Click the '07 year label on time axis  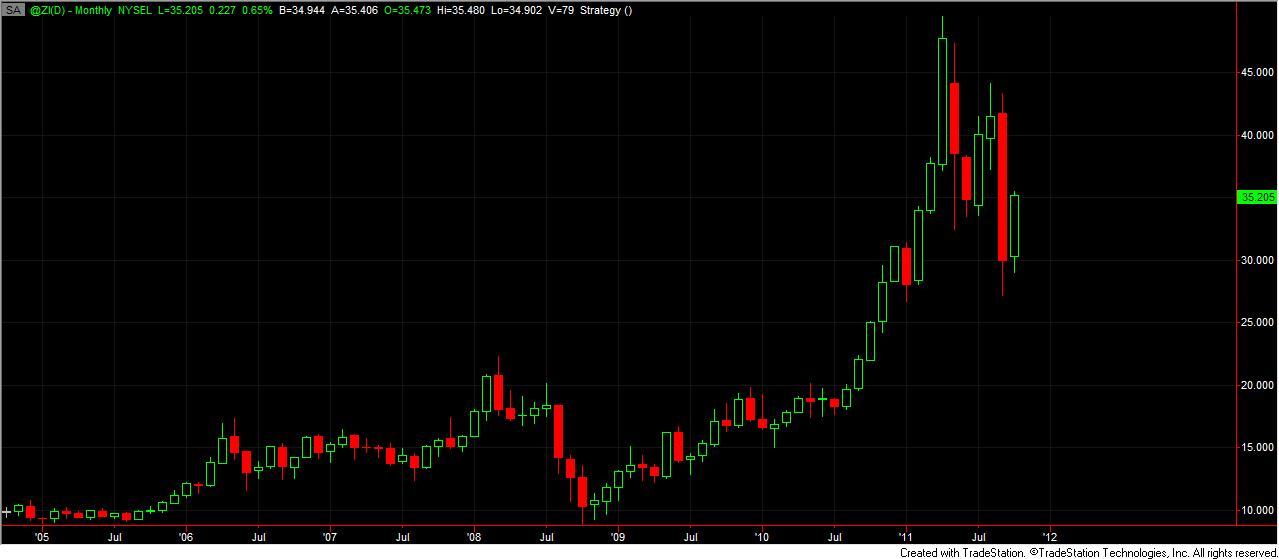[329, 536]
